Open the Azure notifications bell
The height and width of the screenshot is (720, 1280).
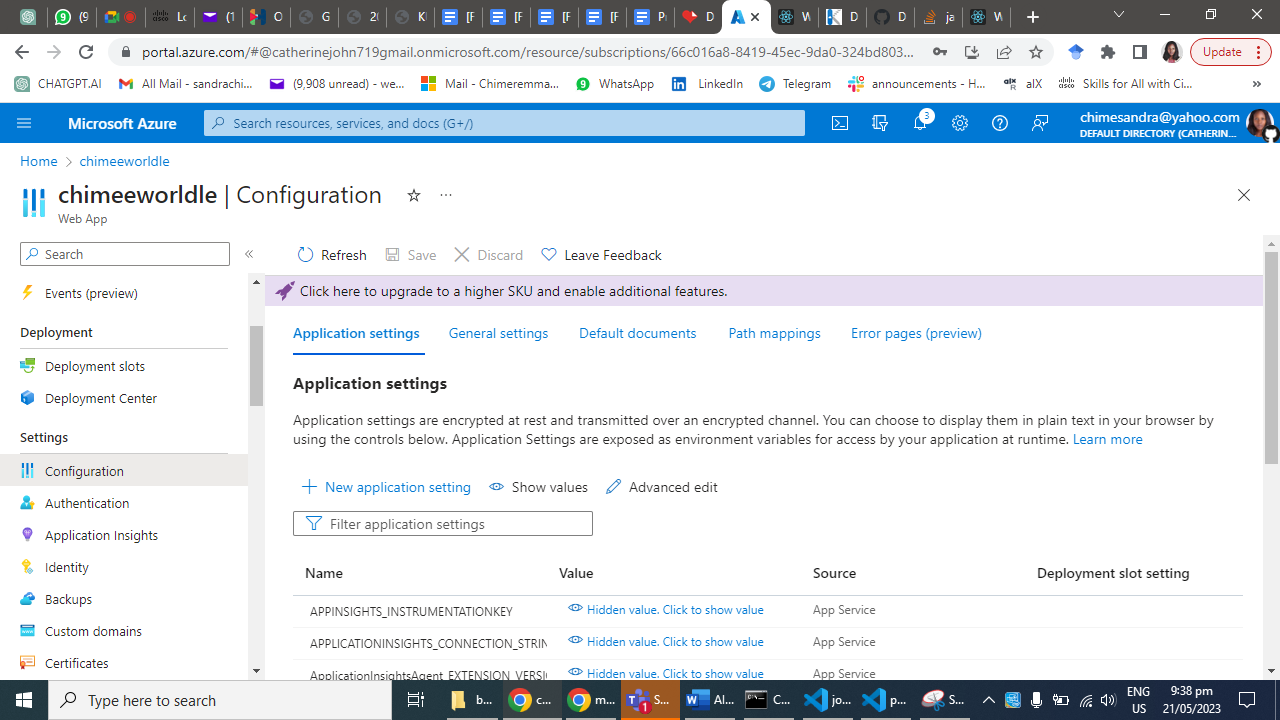(920, 123)
